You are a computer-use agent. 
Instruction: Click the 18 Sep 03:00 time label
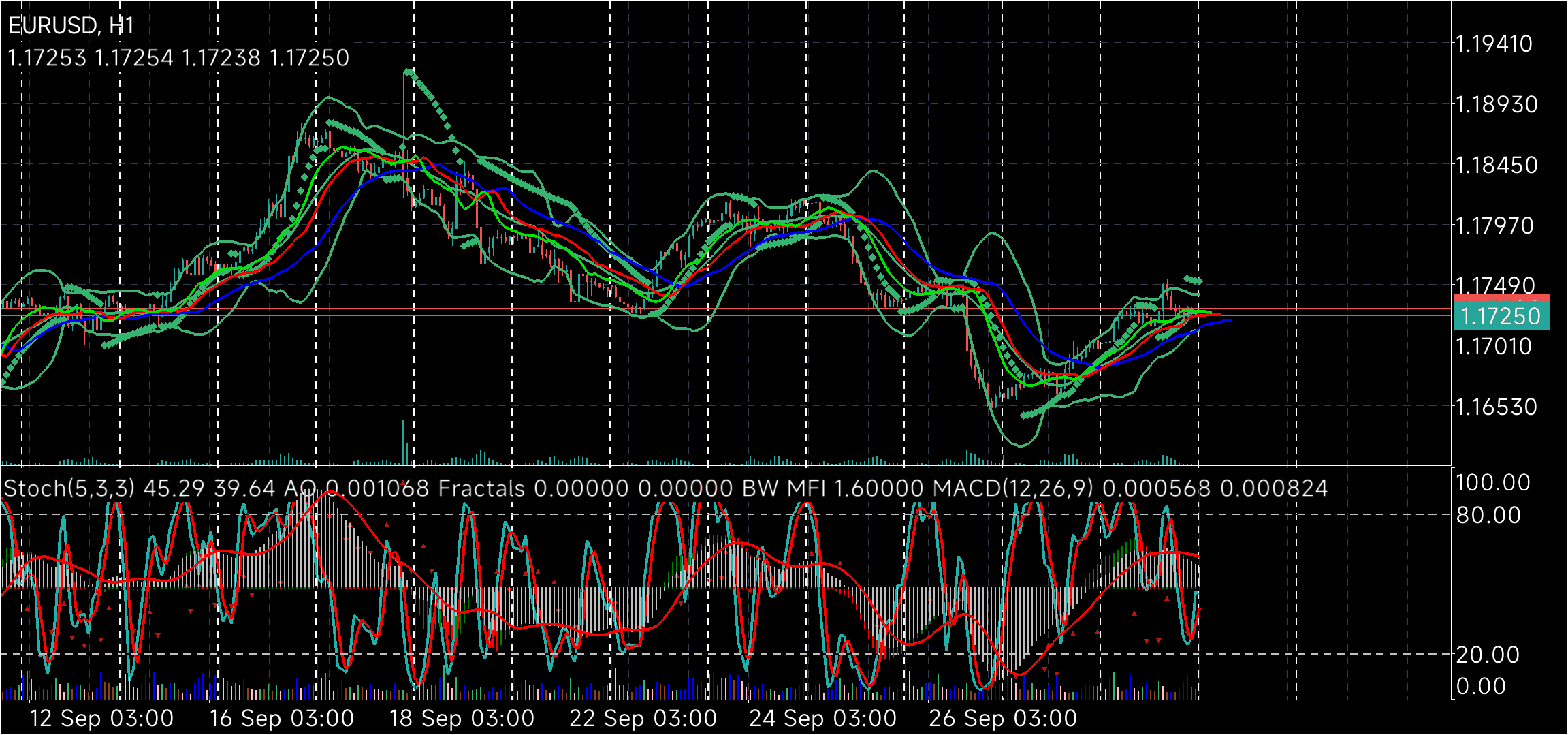(x=462, y=718)
